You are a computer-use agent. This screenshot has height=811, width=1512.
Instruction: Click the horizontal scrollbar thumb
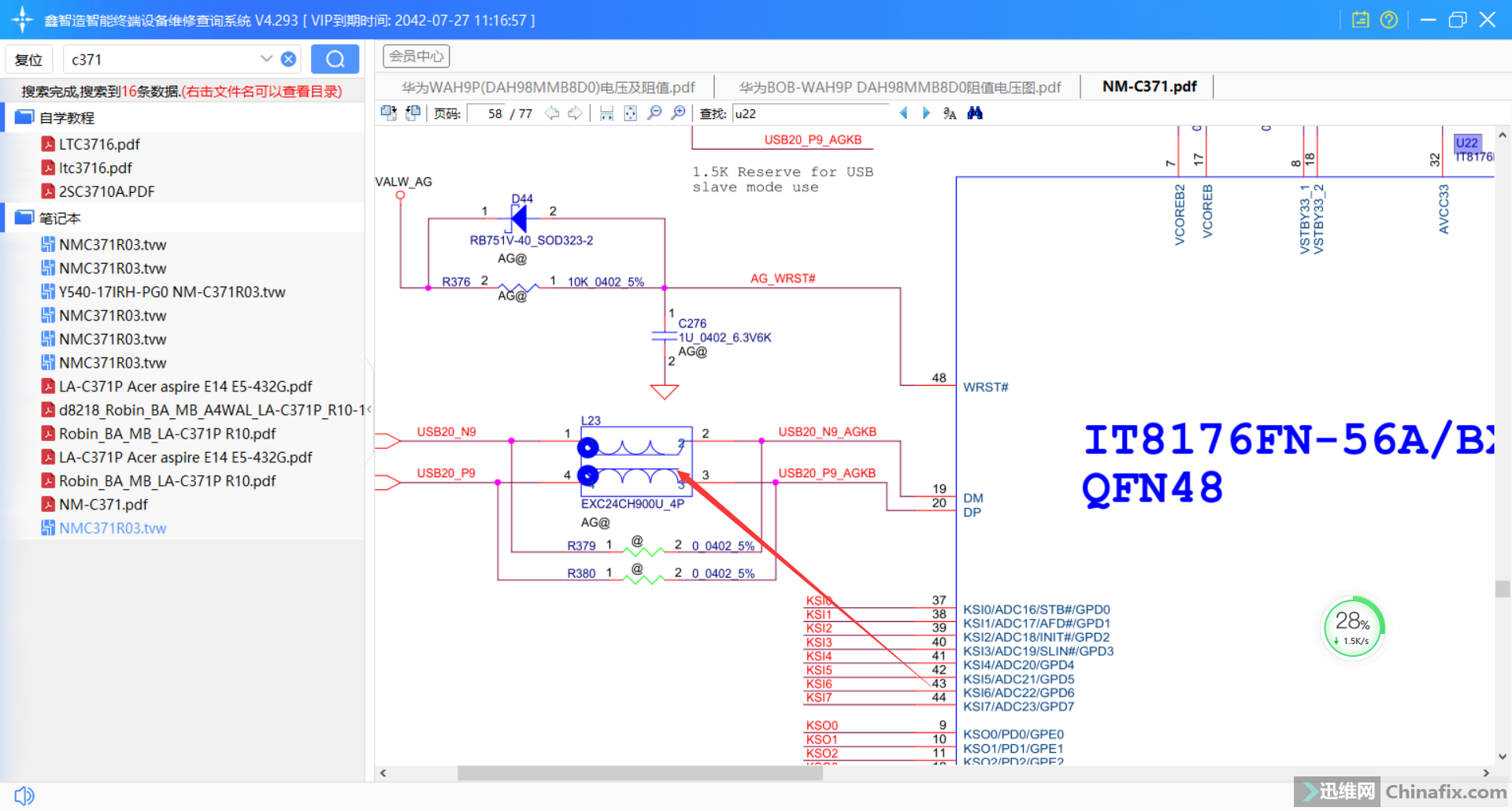coord(640,773)
